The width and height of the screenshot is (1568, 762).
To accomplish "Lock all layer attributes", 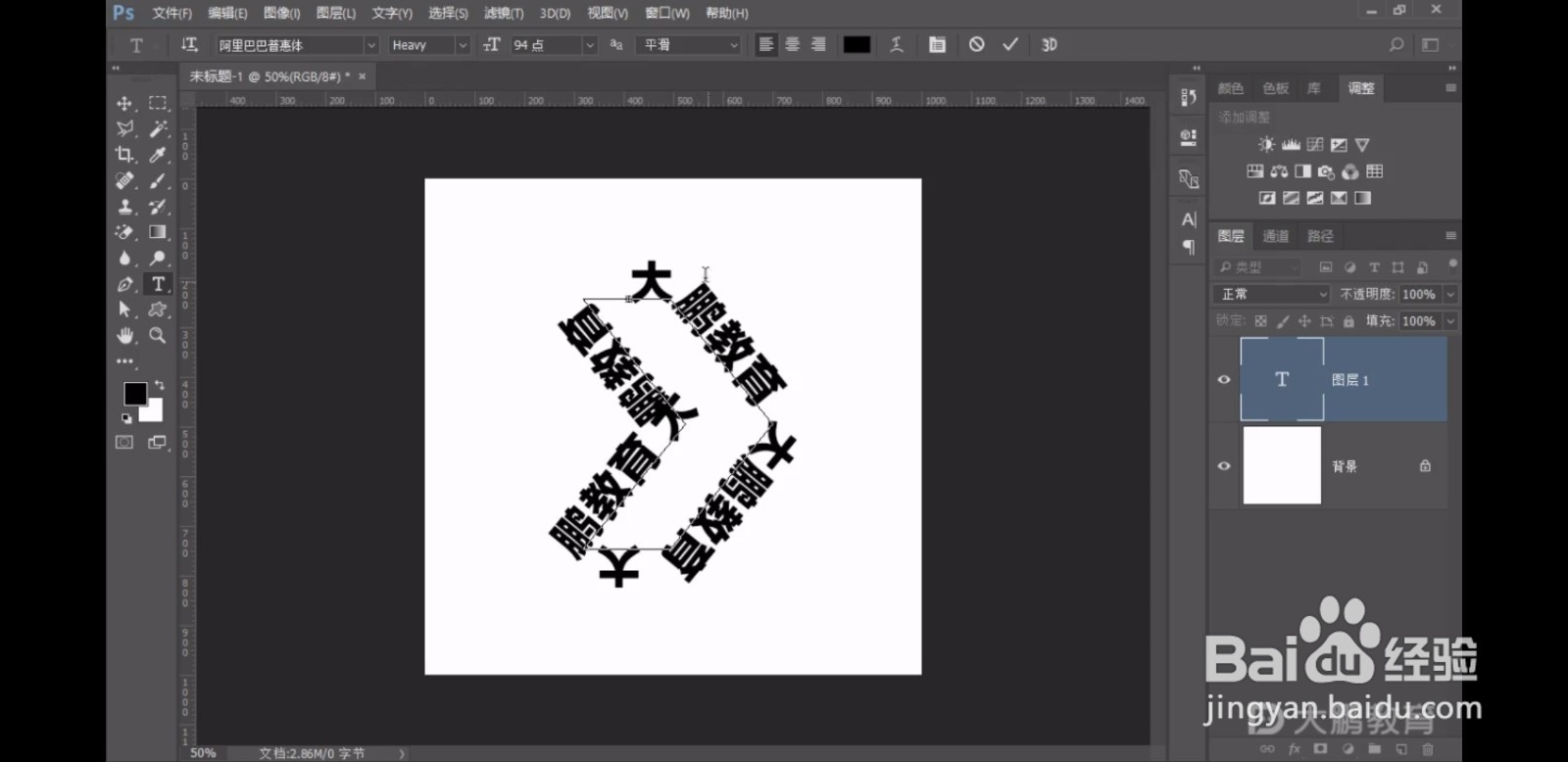I will (x=1348, y=321).
